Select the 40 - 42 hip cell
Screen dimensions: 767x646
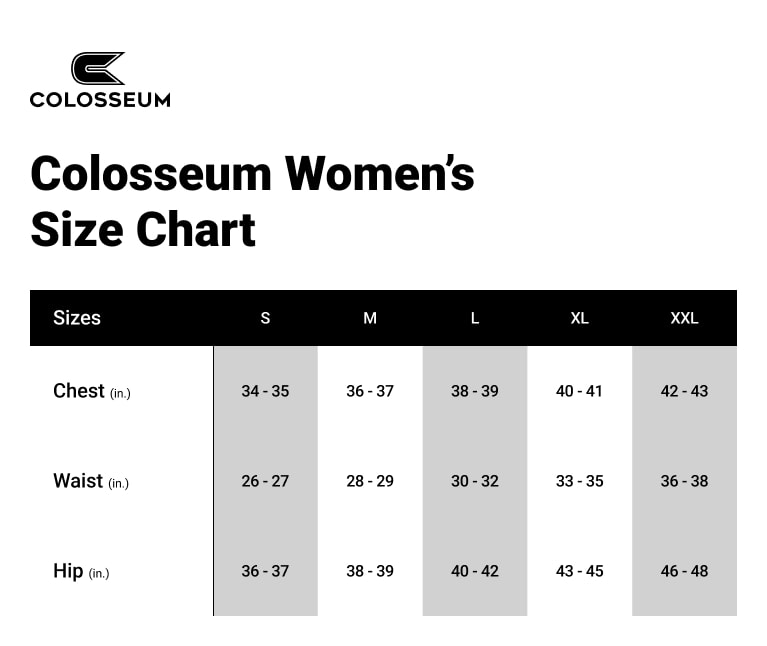(x=475, y=571)
